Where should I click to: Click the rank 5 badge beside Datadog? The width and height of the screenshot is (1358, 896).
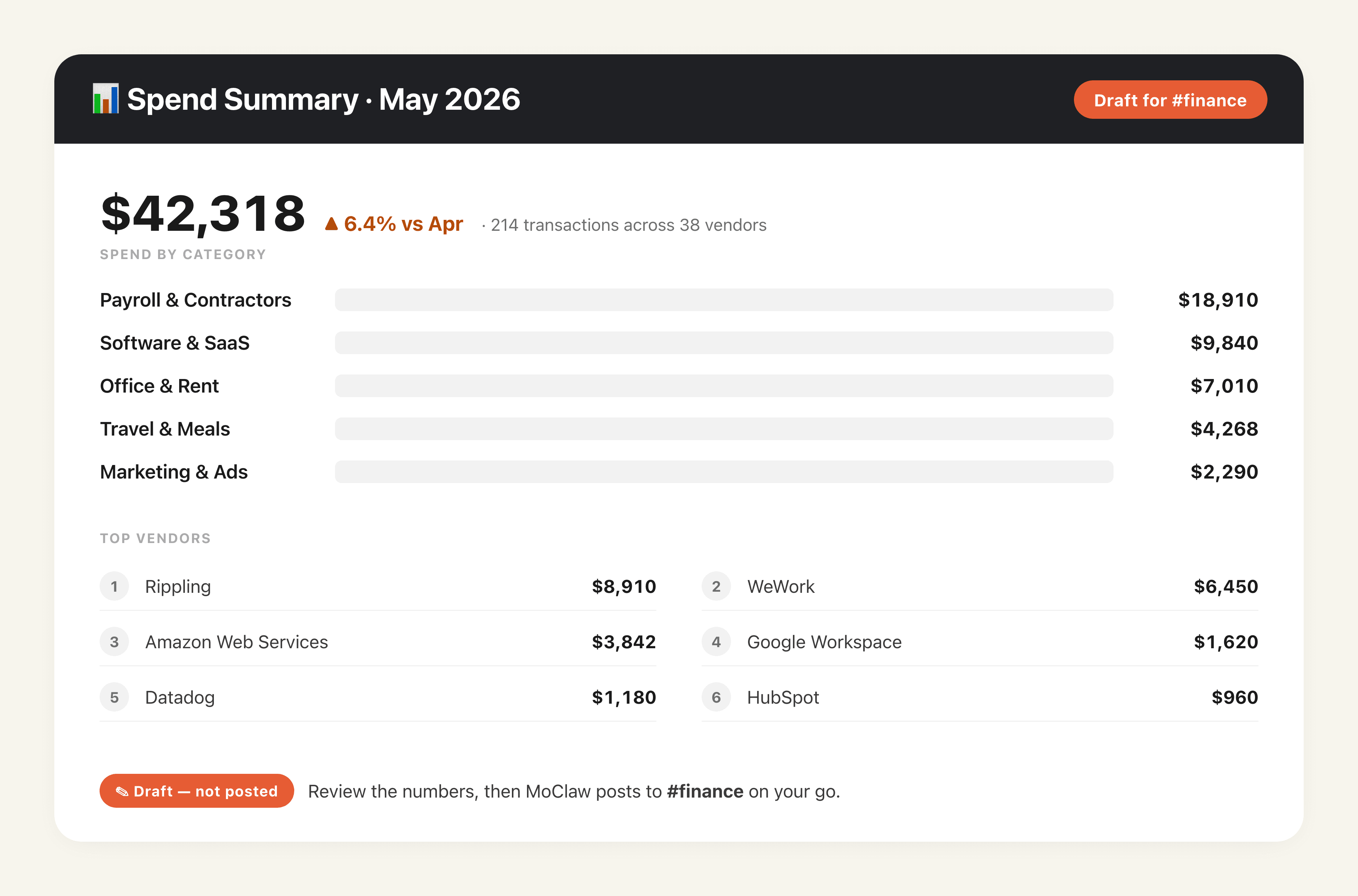click(x=114, y=697)
